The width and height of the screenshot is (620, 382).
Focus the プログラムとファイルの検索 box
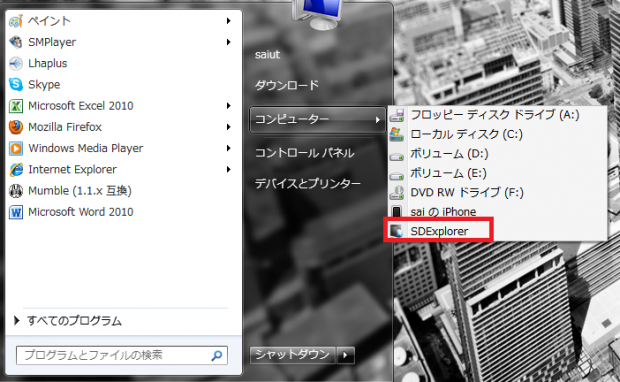122,356
